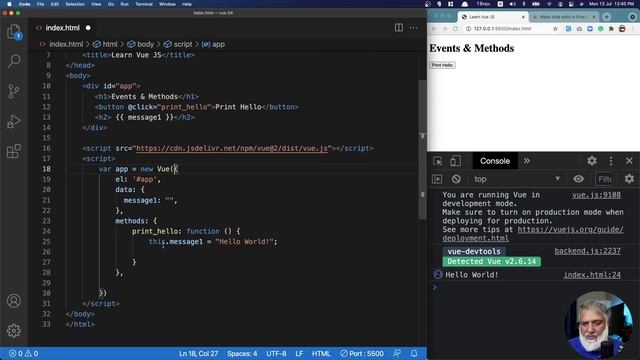Open notifications bell in the status bar
The width and height of the screenshot is (640, 360).
point(414,353)
